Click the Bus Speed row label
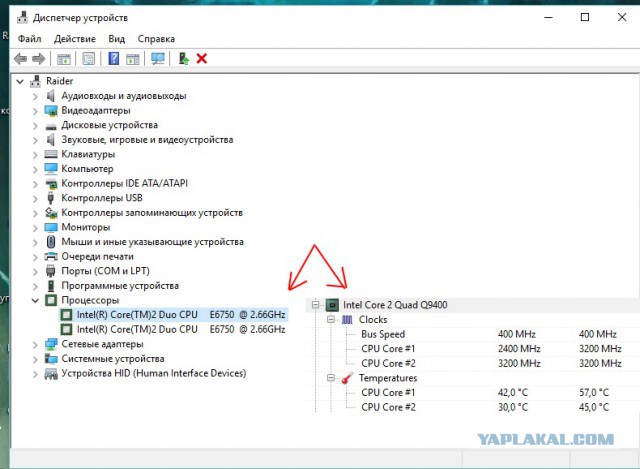 coord(383,334)
